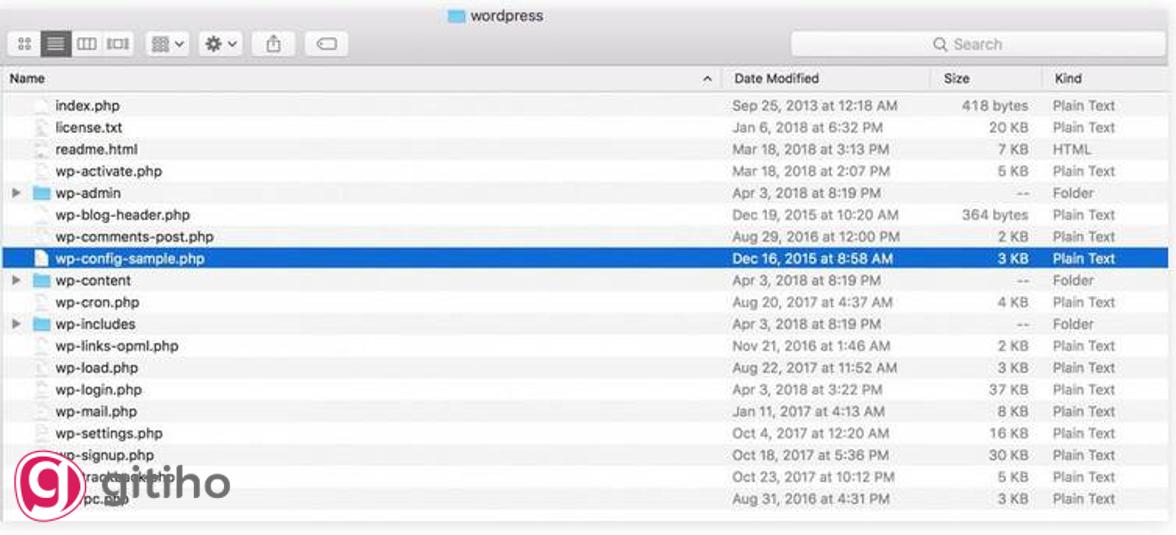Select file wp-load.php
The width and height of the screenshot is (1176, 535).
97,368
